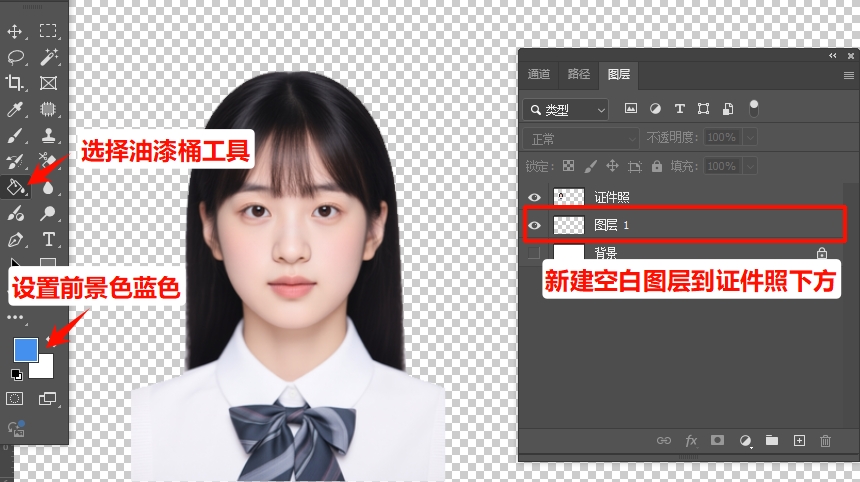
Task: Add a layer style with fx icon
Action: (691, 440)
